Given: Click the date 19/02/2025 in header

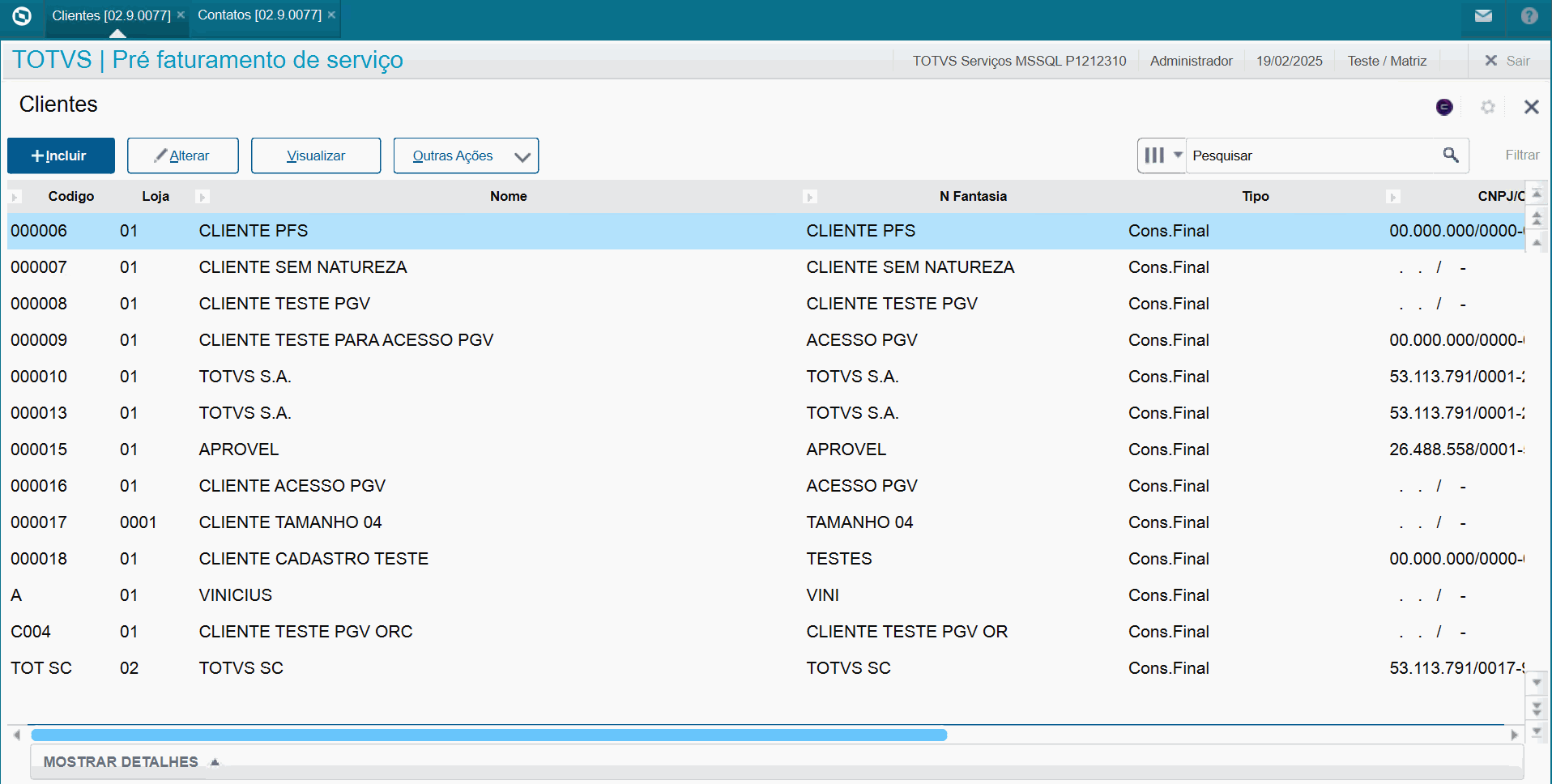Looking at the screenshot, I should (1289, 61).
